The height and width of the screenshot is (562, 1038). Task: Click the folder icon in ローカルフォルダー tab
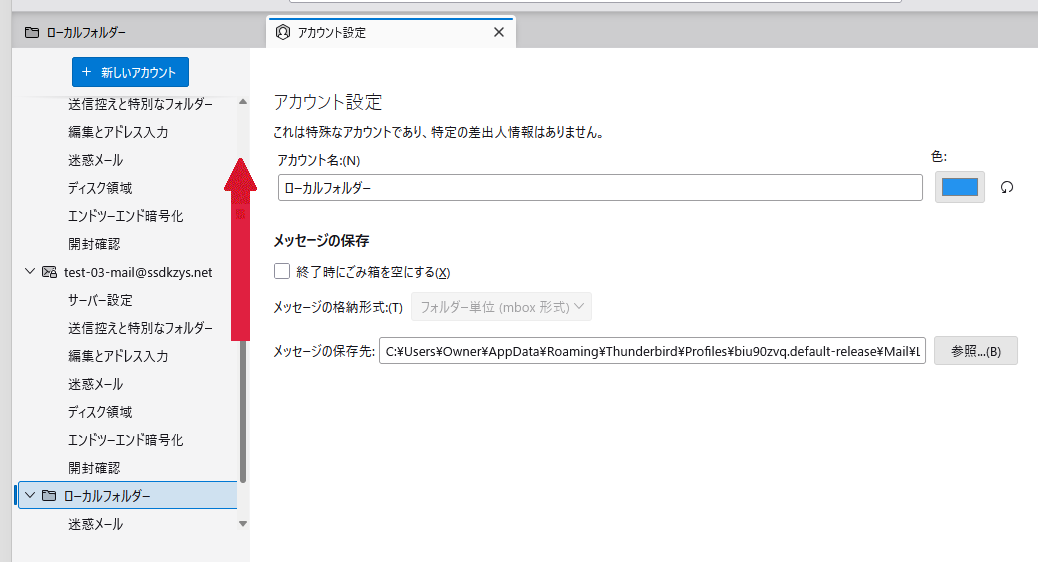pos(32,32)
